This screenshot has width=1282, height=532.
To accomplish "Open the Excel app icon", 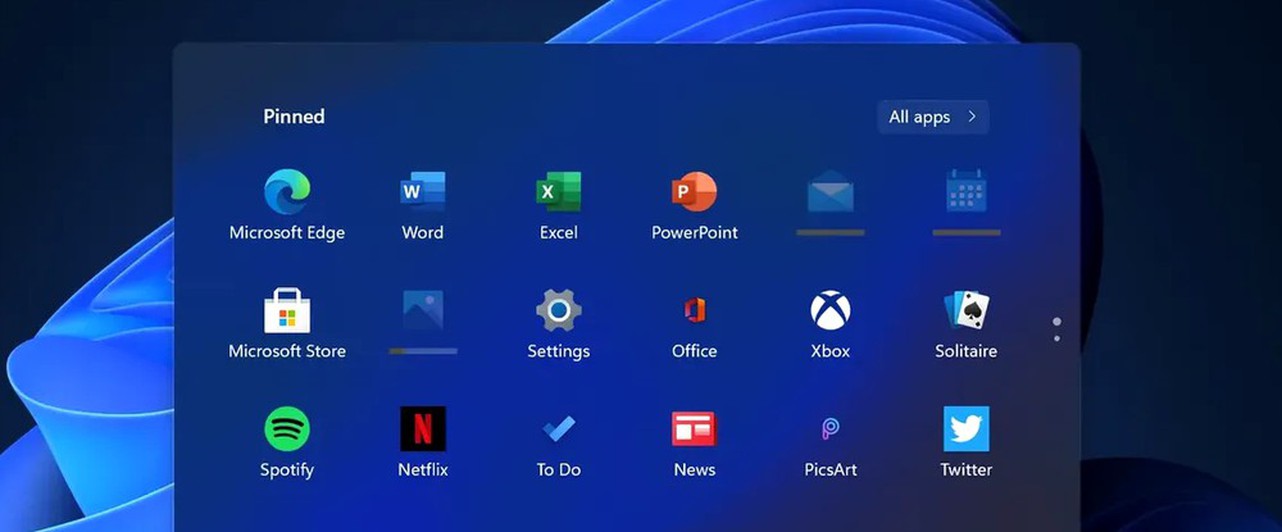I will 559,191.
